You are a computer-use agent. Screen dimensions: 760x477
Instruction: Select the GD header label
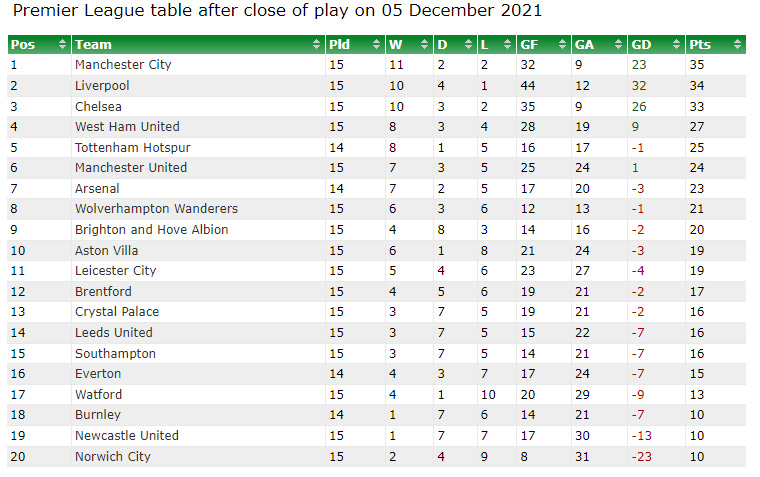(x=641, y=44)
